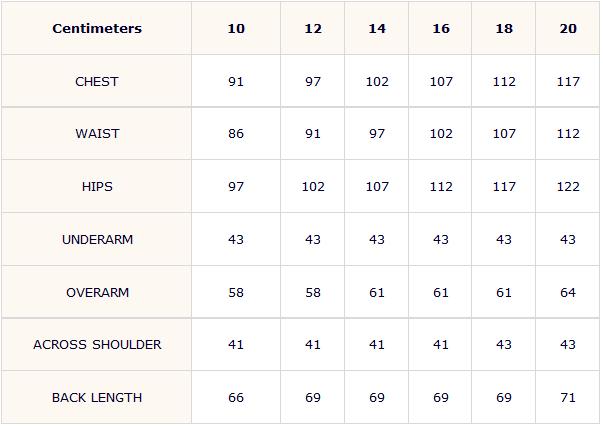Select the size 14 column header

click(377, 28)
